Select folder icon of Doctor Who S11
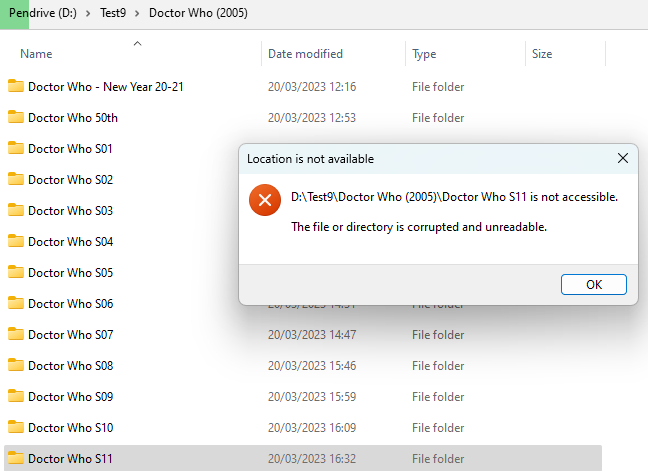The width and height of the screenshot is (648, 471). pos(16,458)
